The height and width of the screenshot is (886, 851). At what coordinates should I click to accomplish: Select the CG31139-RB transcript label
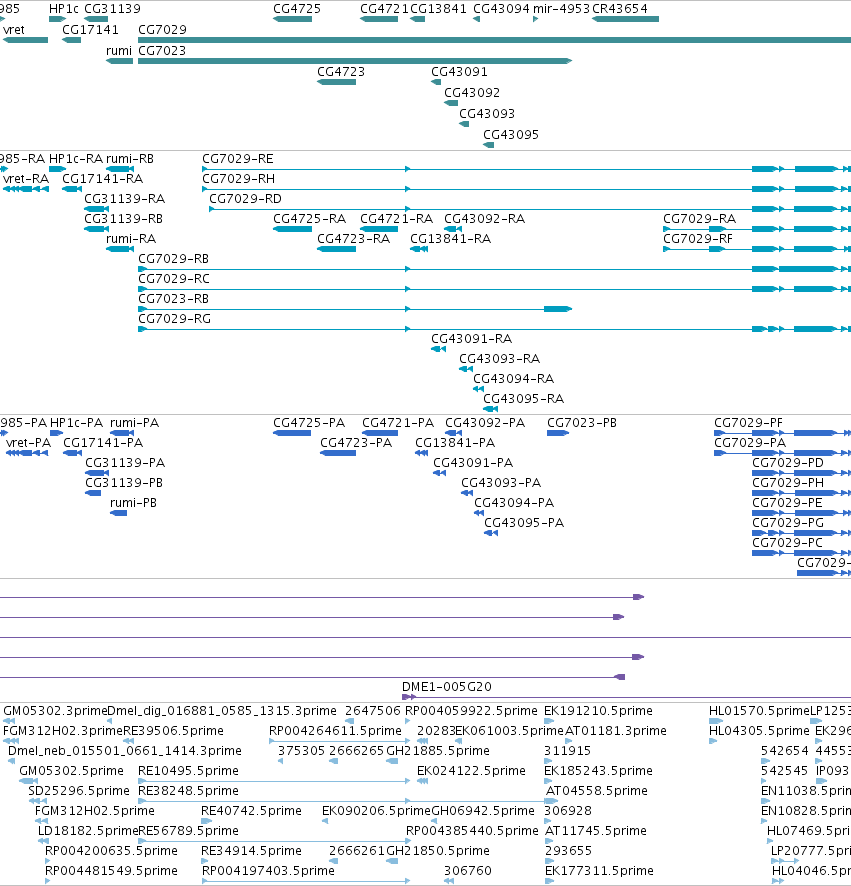point(124,219)
